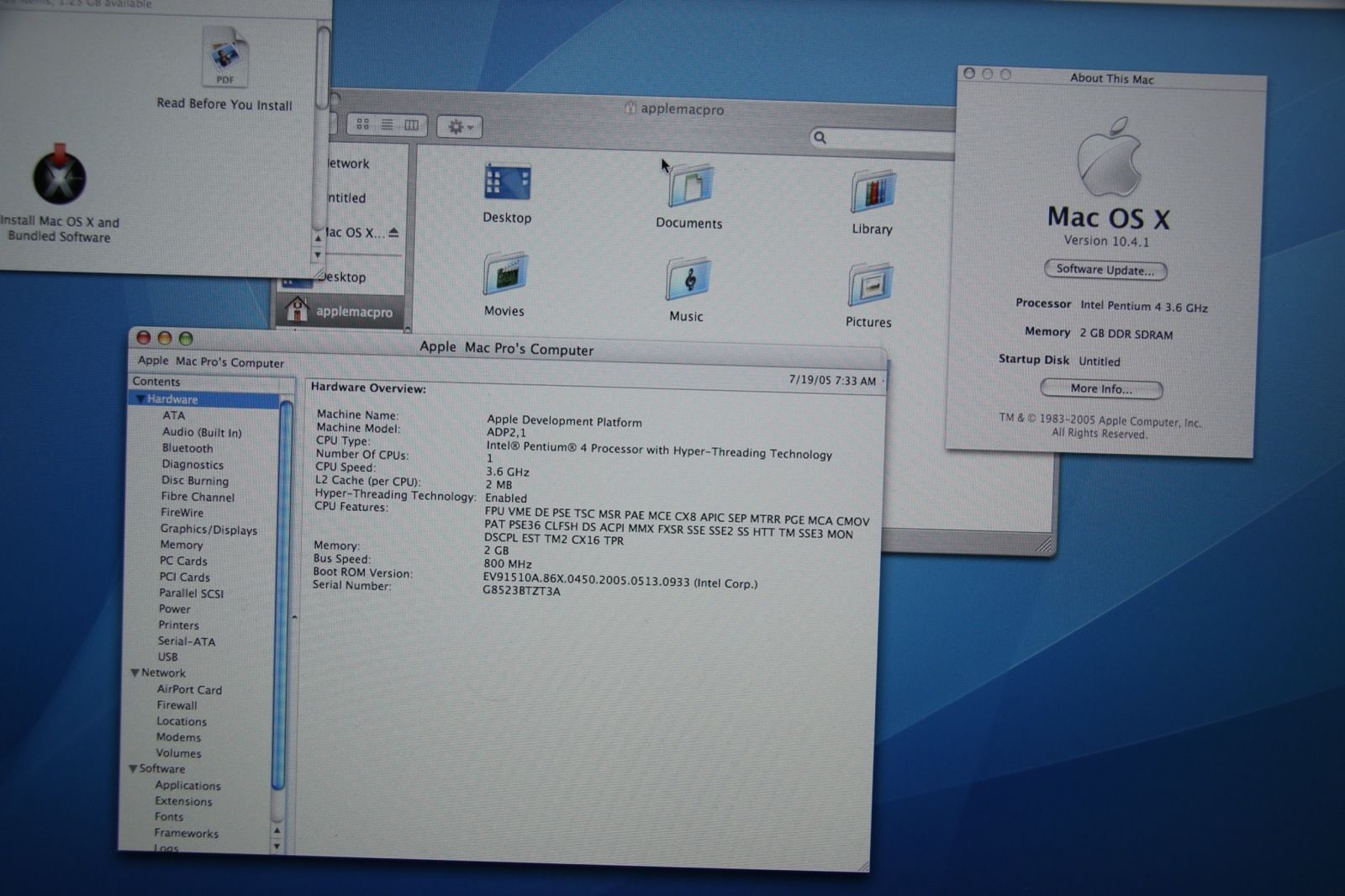This screenshot has height=896, width=1345.
Task: Open the Music folder icon
Action: 688,279
